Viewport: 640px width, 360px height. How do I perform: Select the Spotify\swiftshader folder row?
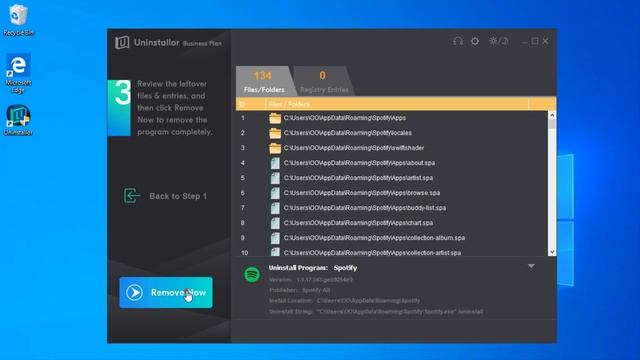tap(392, 148)
